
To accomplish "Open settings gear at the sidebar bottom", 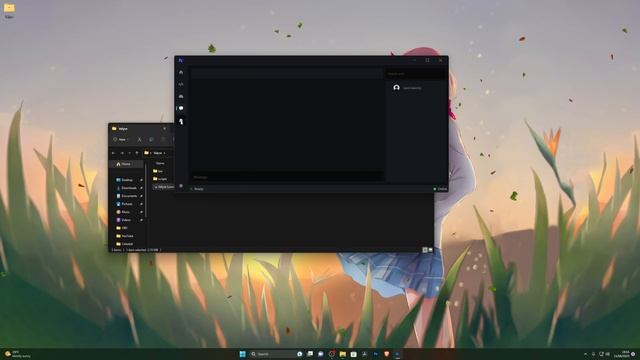I will point(181,186).
